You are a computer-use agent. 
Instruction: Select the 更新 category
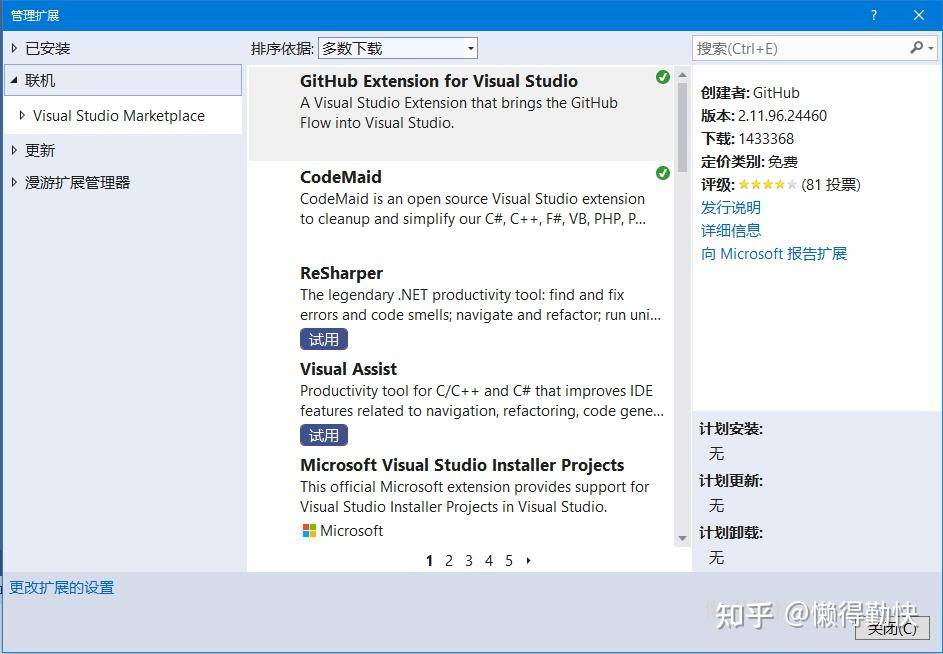coord(40,150)
